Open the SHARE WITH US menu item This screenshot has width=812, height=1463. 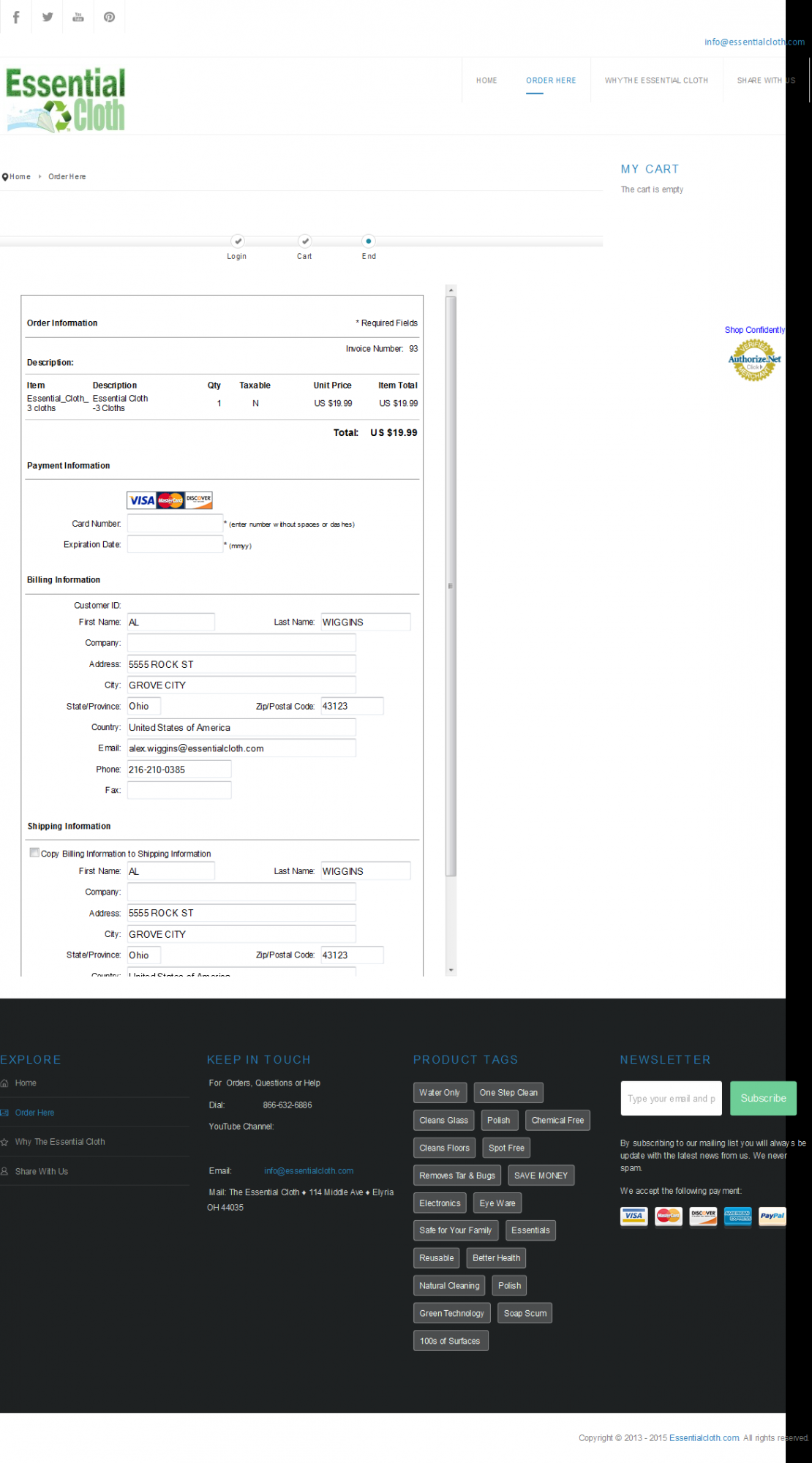(766, 80)
